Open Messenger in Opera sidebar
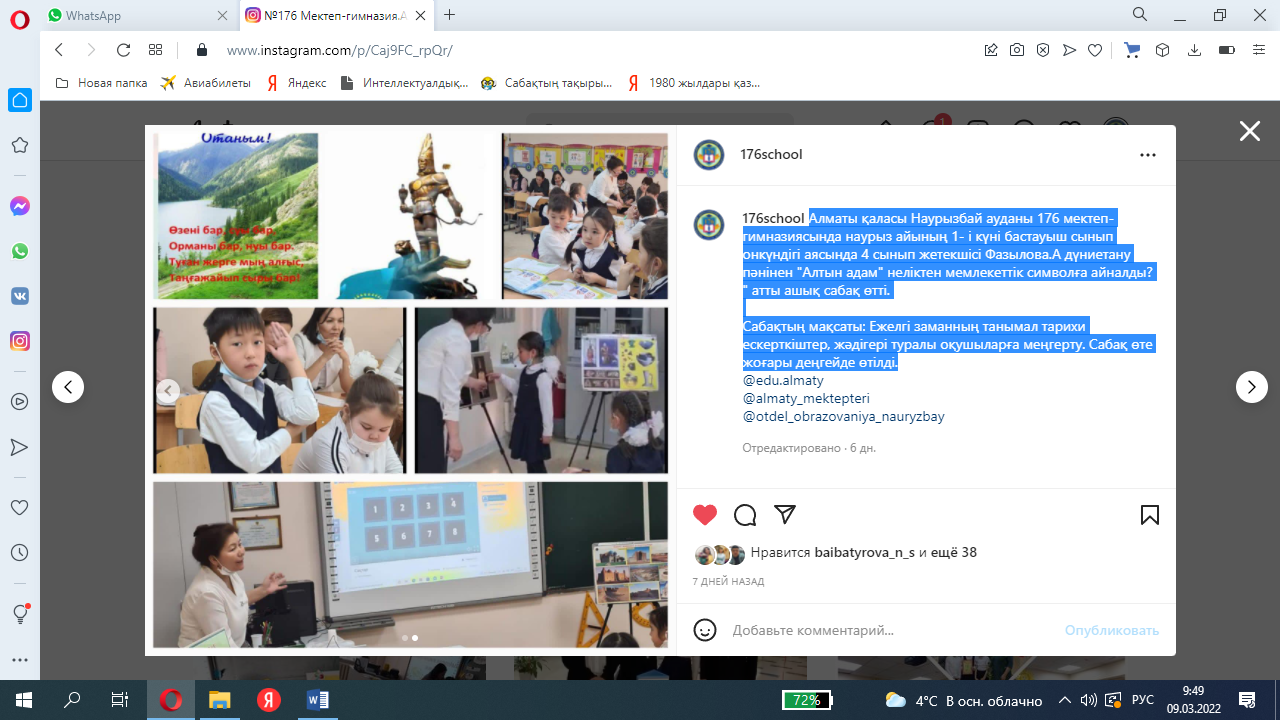 [19, 206]
